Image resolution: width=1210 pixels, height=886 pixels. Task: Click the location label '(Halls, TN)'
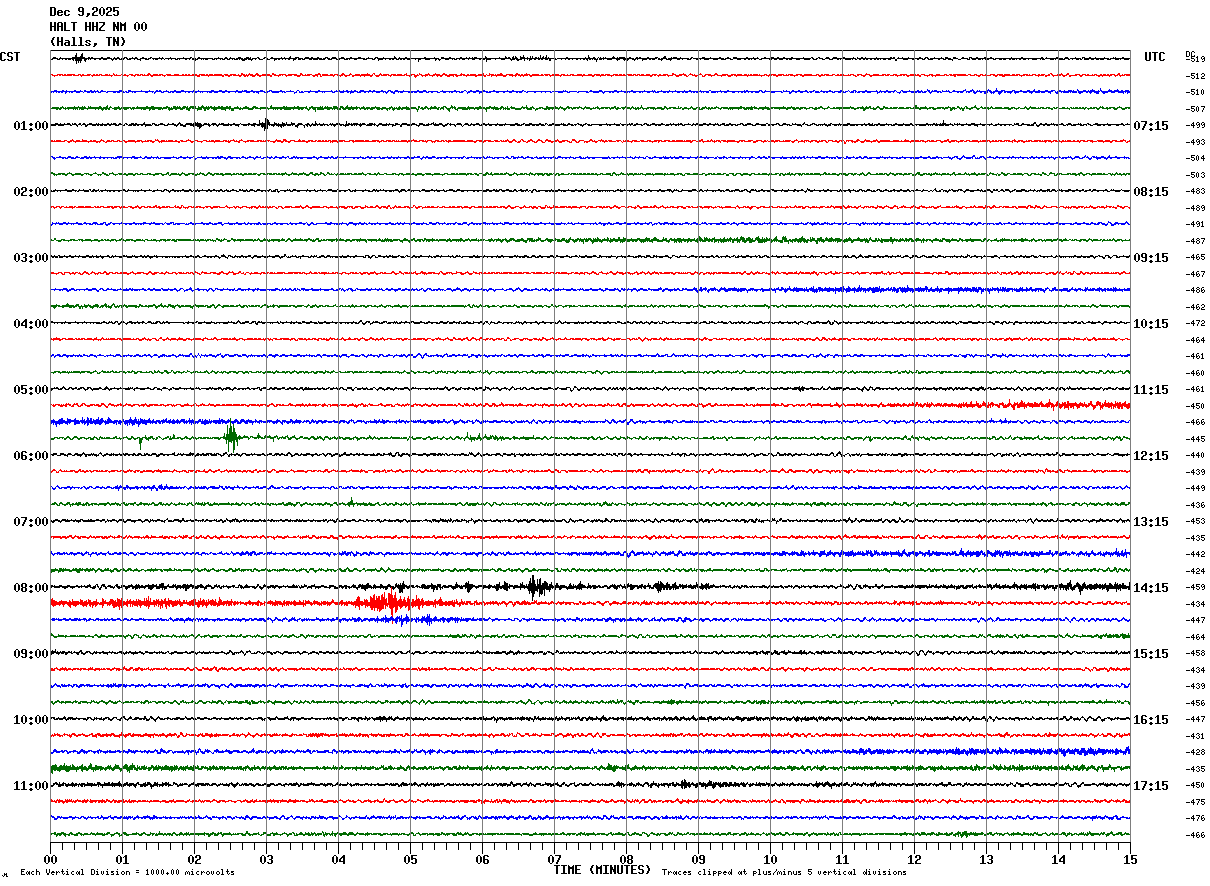pos(88,42)
